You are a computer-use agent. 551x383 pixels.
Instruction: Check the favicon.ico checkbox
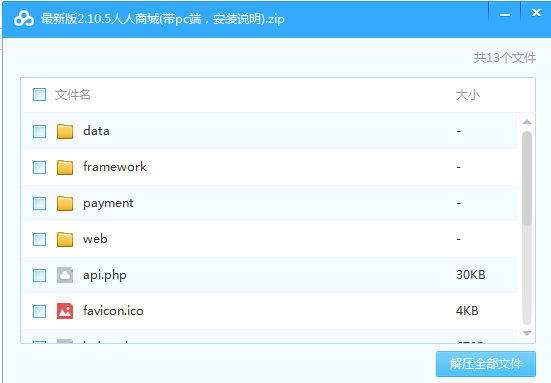(39, 311)
